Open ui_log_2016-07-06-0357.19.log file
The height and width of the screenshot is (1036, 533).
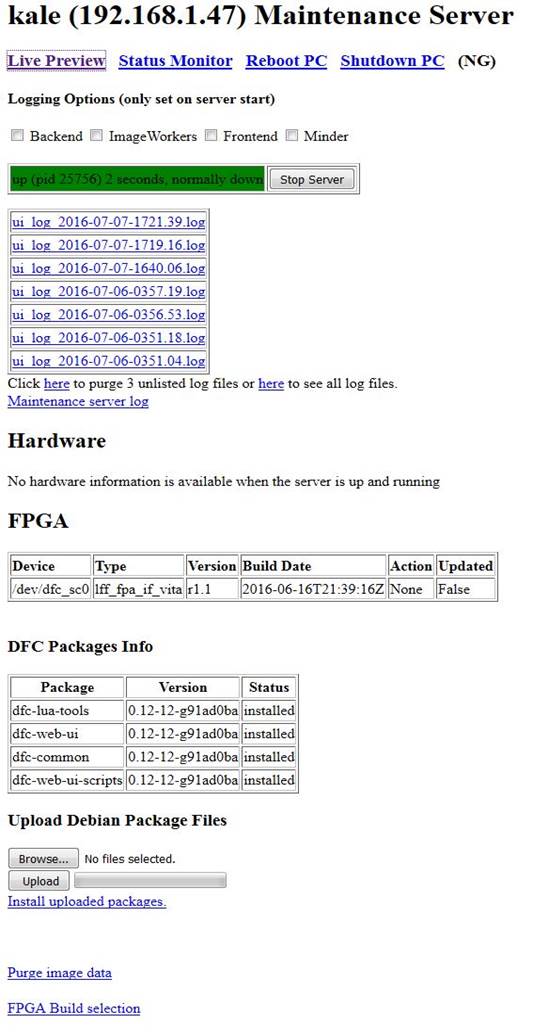(x=108, y=291)
